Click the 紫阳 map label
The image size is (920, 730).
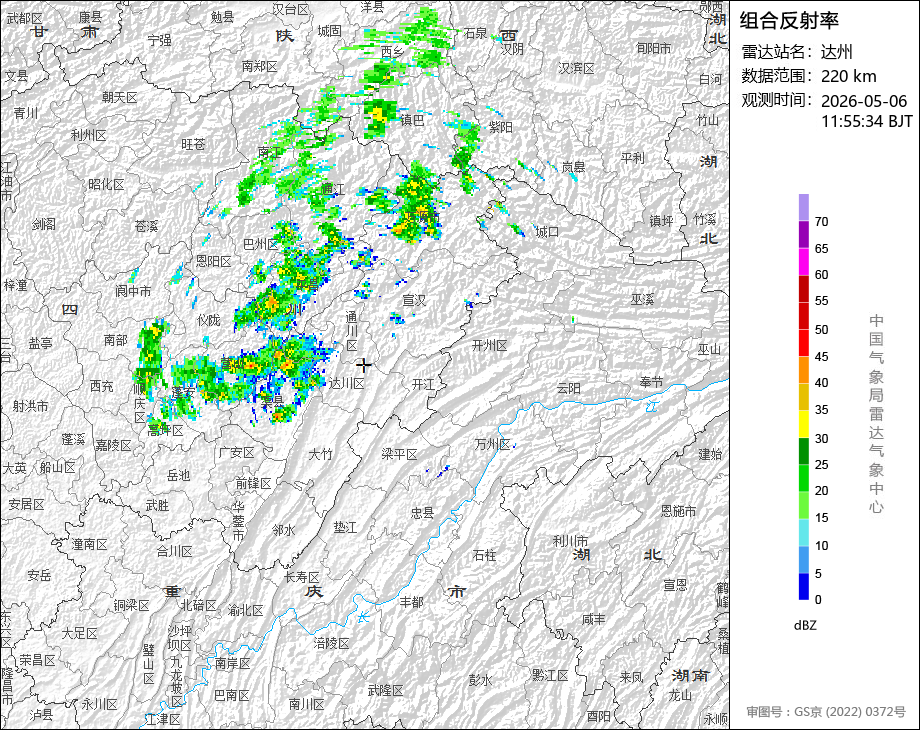click(x=500, y=127)
